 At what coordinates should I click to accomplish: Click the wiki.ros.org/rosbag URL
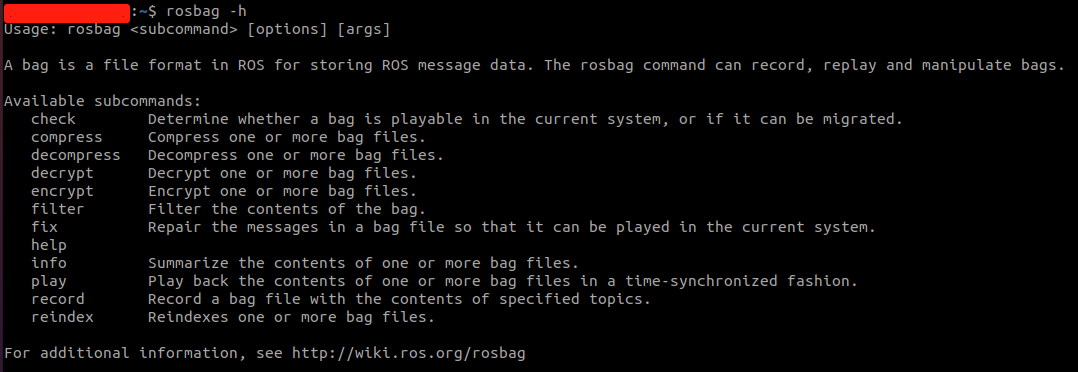pyautogui.click(x=409, y=353)
